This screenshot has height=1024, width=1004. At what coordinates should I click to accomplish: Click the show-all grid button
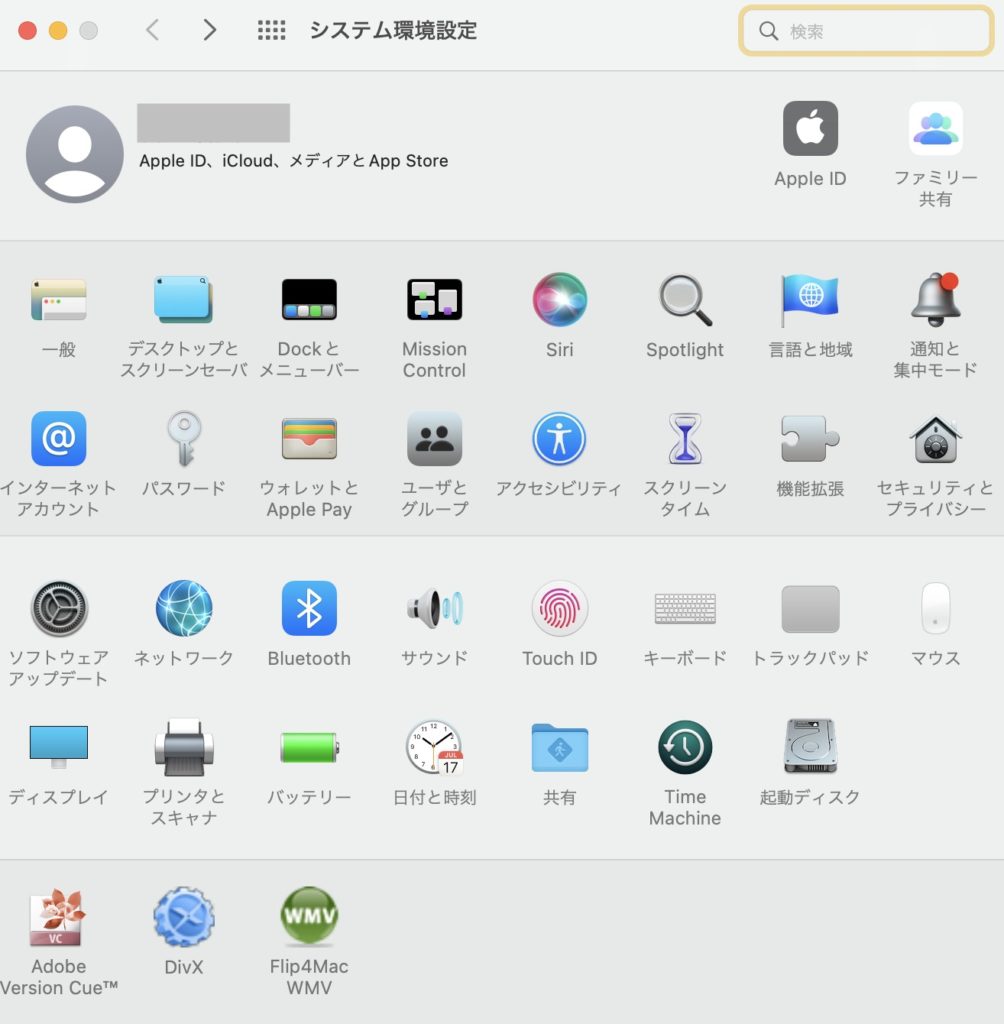pyautogui.click(x=271, y=30)
